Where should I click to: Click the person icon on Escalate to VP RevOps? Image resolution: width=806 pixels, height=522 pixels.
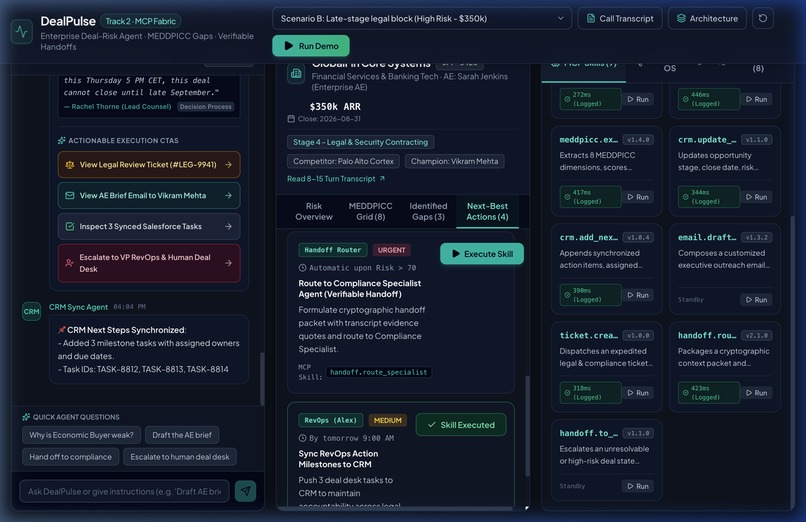pos(69,263)
